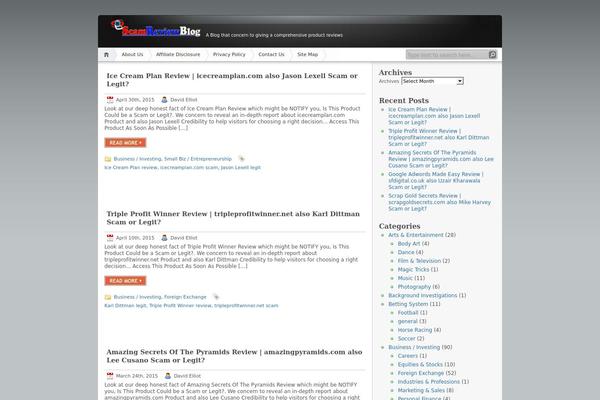The height and width of the screenshot is (400, 600).
Task: Open Magic Tricks category
Action: 413,269
